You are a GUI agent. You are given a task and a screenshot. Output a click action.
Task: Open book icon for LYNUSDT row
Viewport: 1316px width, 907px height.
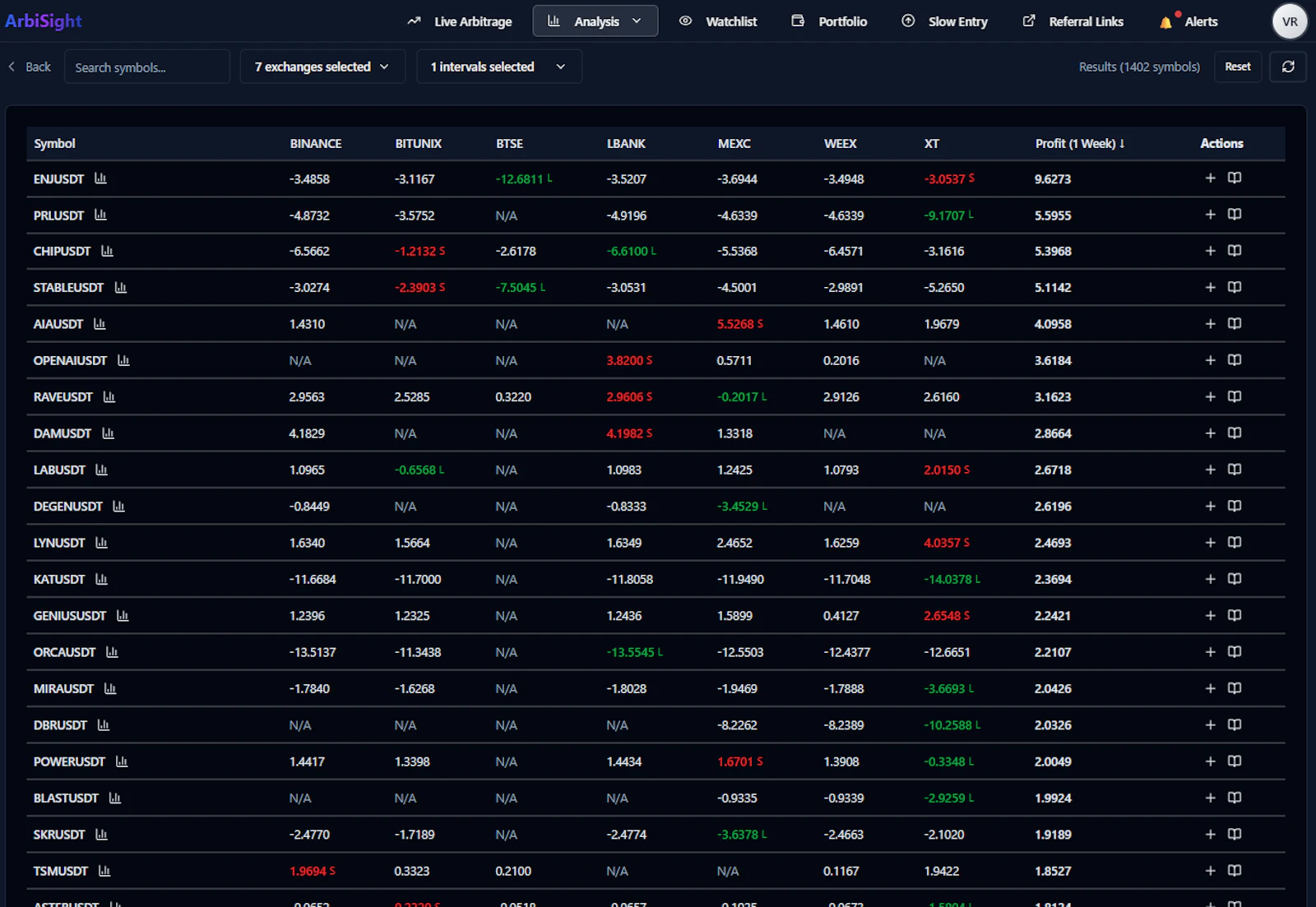tap(1235, 543)
